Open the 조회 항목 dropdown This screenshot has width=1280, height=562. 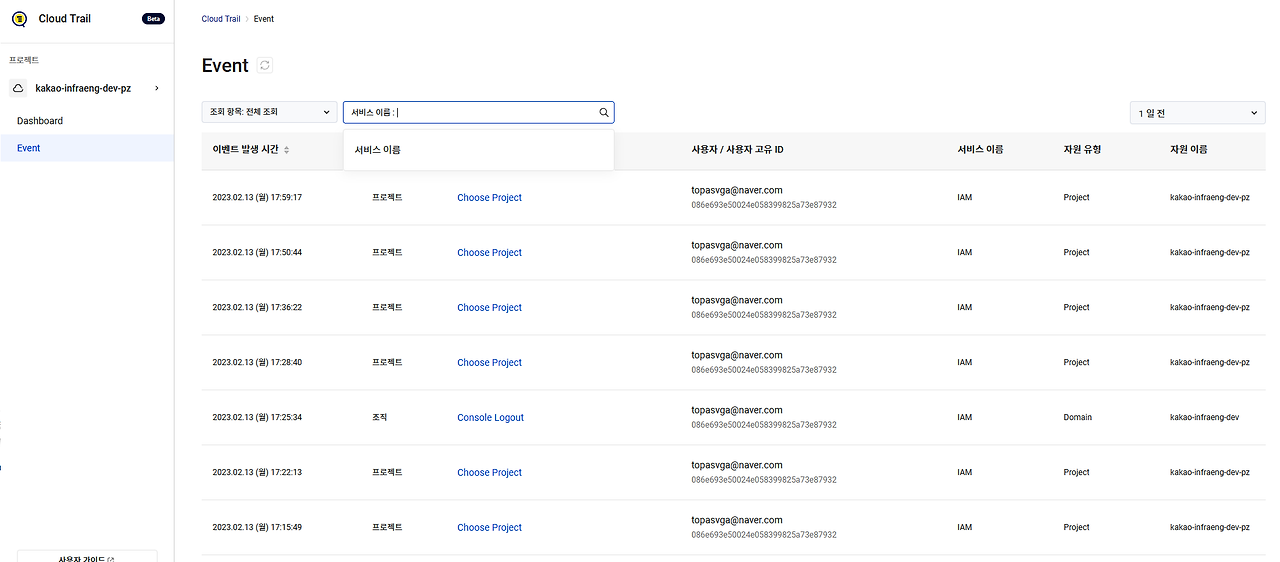pos(269,113)
